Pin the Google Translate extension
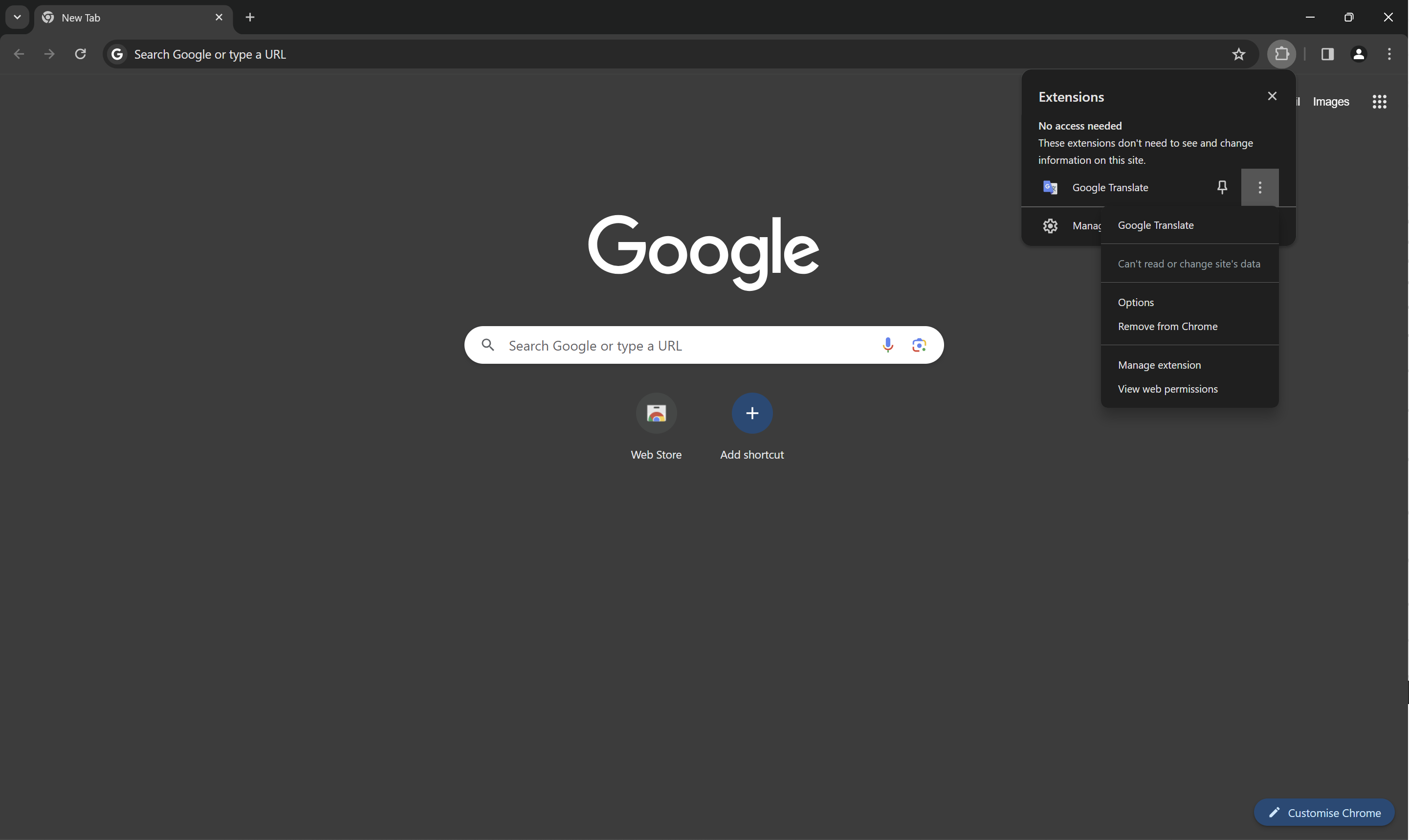 (1222, 187)
